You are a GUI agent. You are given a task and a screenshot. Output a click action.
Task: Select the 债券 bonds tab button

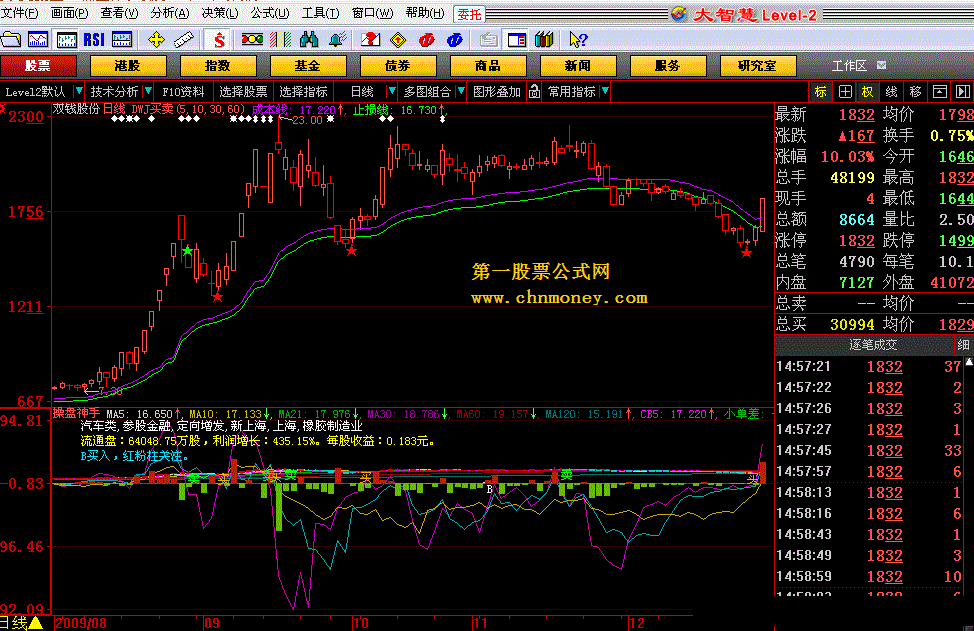[398, 66]
